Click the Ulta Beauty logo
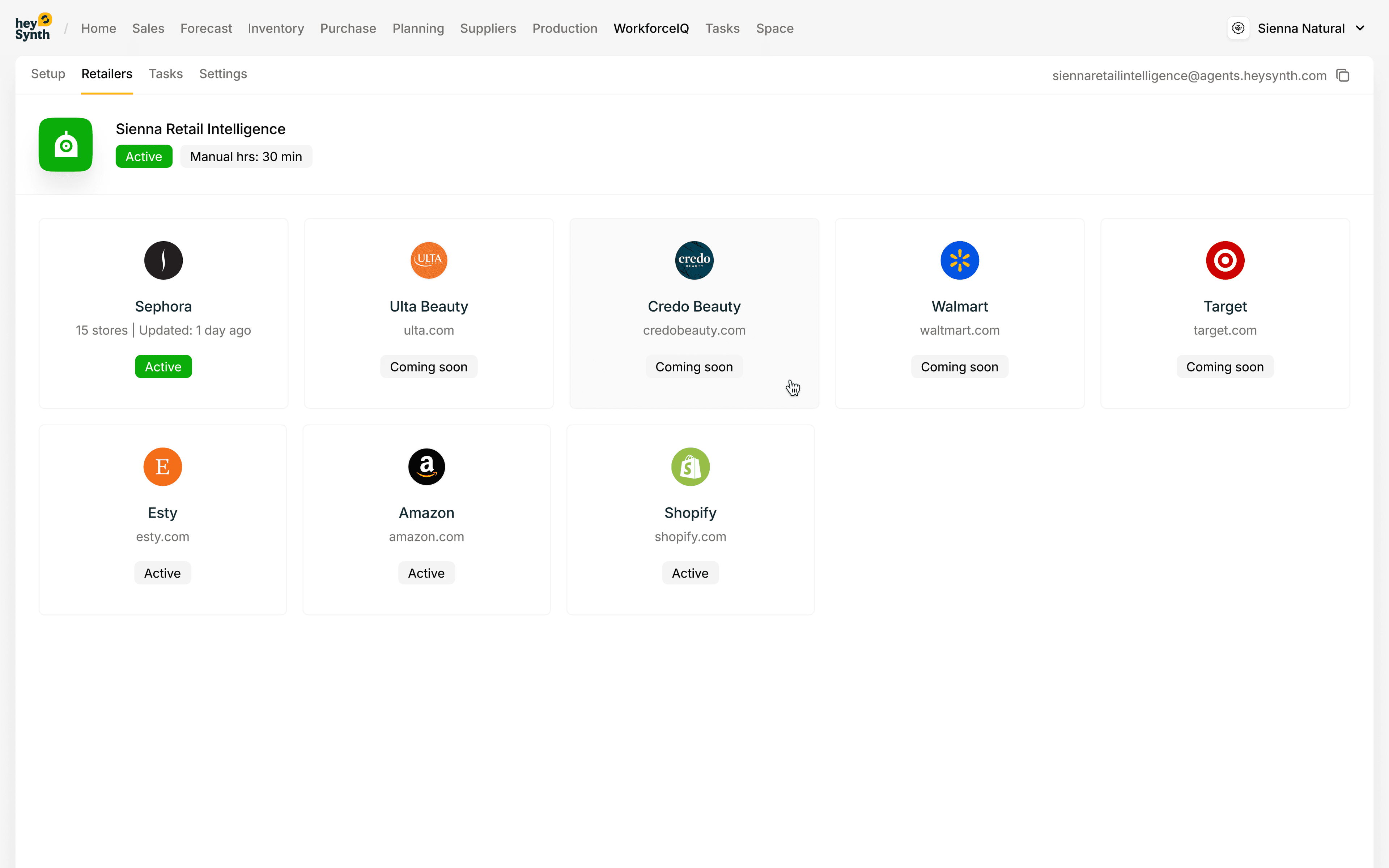Screen dimensions: 1389x868 pyautogui.click(x=429, y=260)
